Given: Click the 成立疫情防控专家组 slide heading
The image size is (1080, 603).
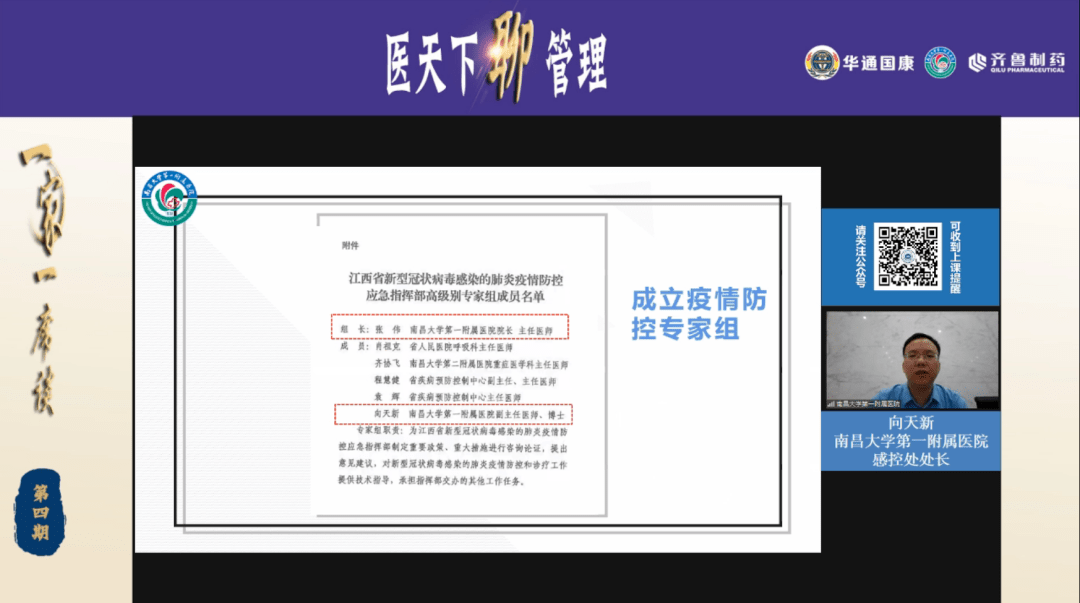Looking at the screenshot, I should coord(698,314).
